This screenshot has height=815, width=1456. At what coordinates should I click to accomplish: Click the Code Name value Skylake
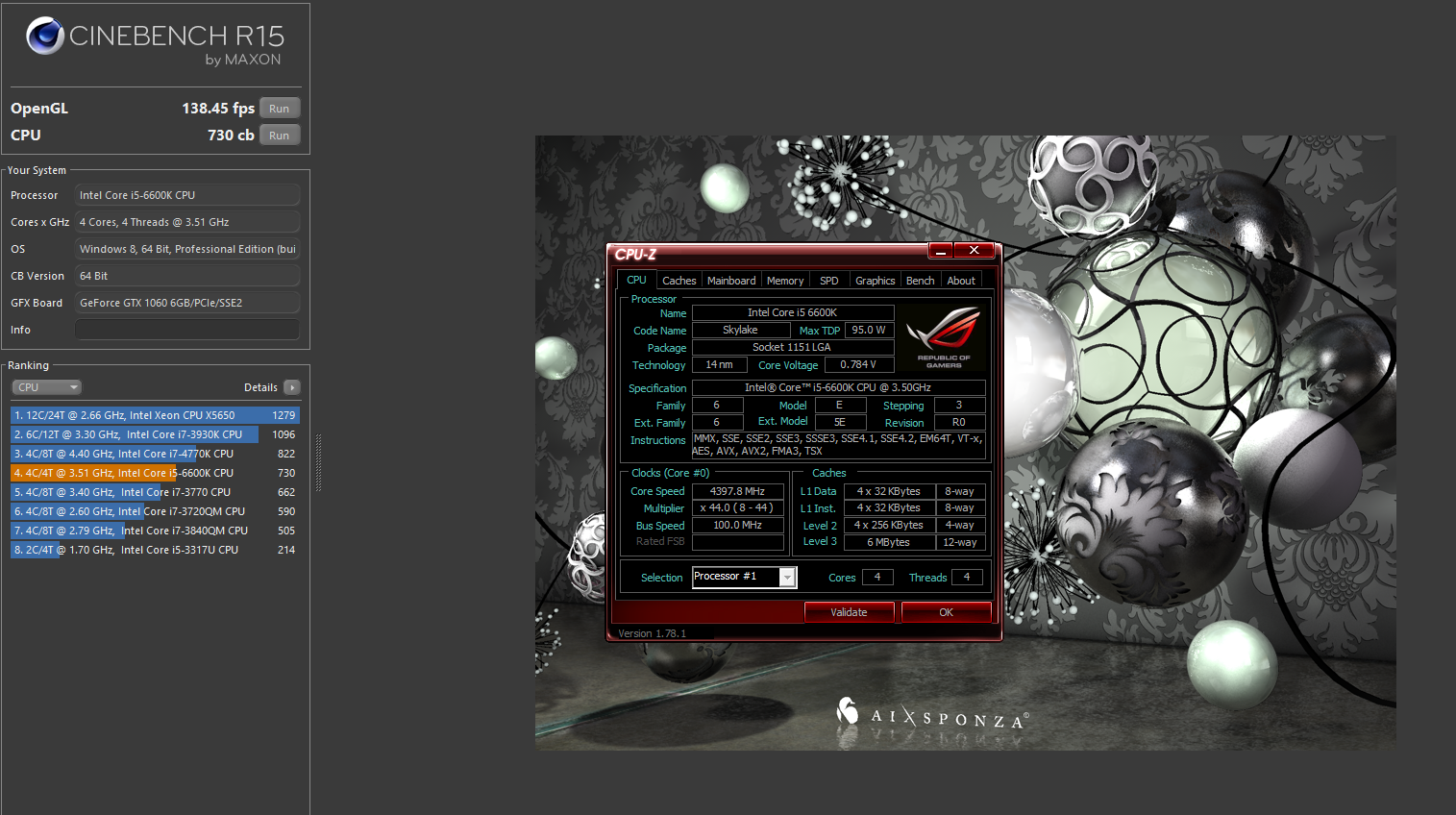coord(740,330)
